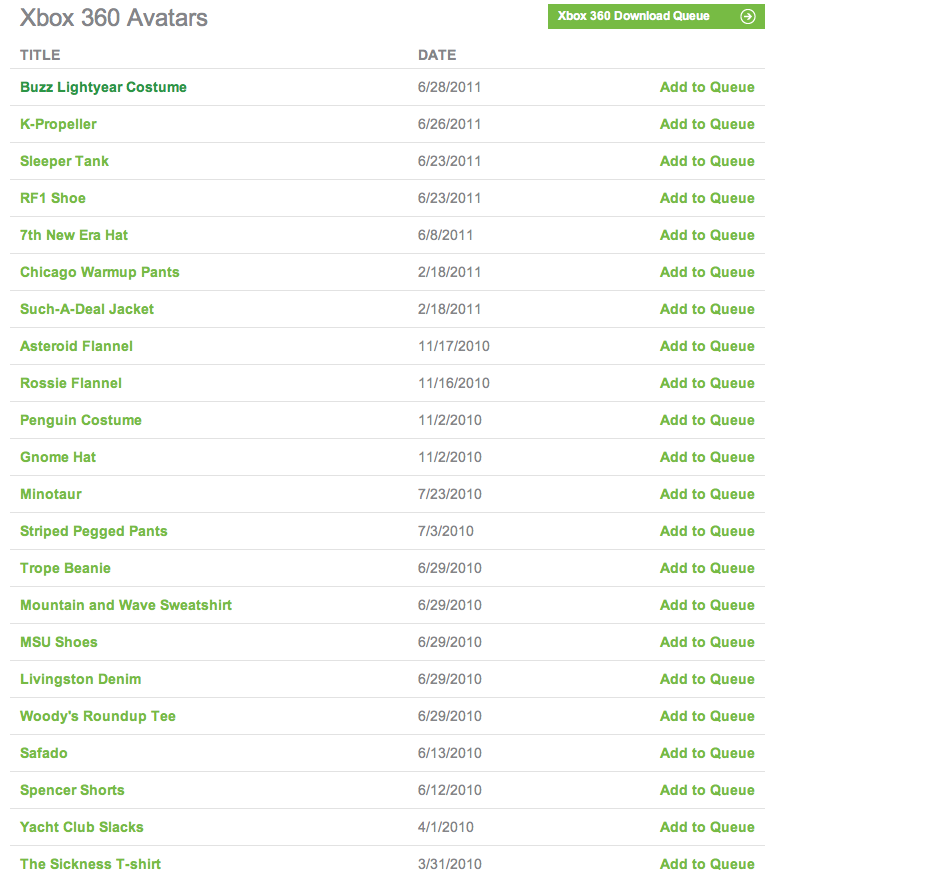
Task: Open Chicago Warmup Pants item
Action: pyautogui.click(x=99, y=272)
